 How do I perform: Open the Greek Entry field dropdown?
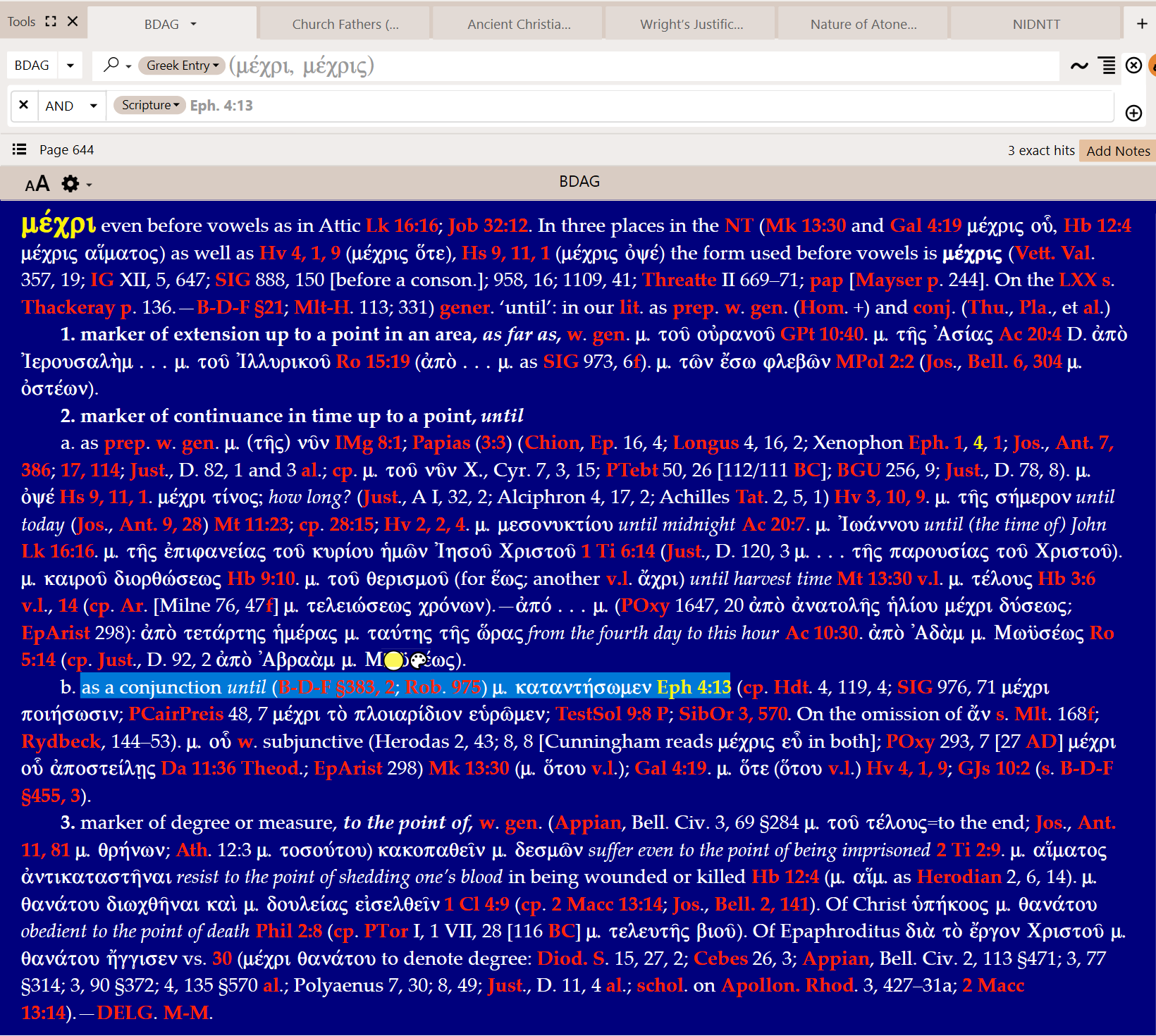181,66
